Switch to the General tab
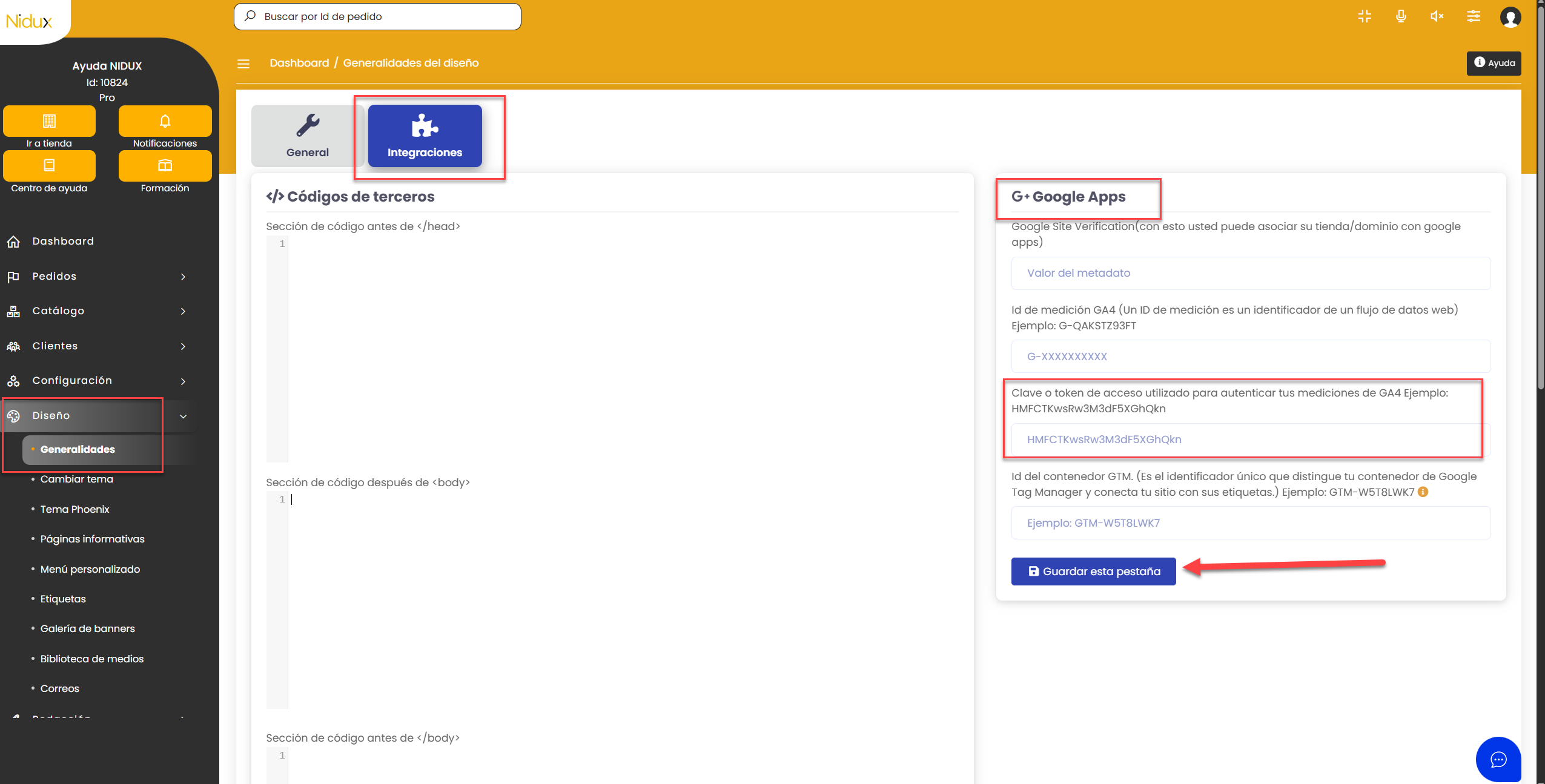The height and width of the screenshot is (784, 1545). [x=308, y=136]
